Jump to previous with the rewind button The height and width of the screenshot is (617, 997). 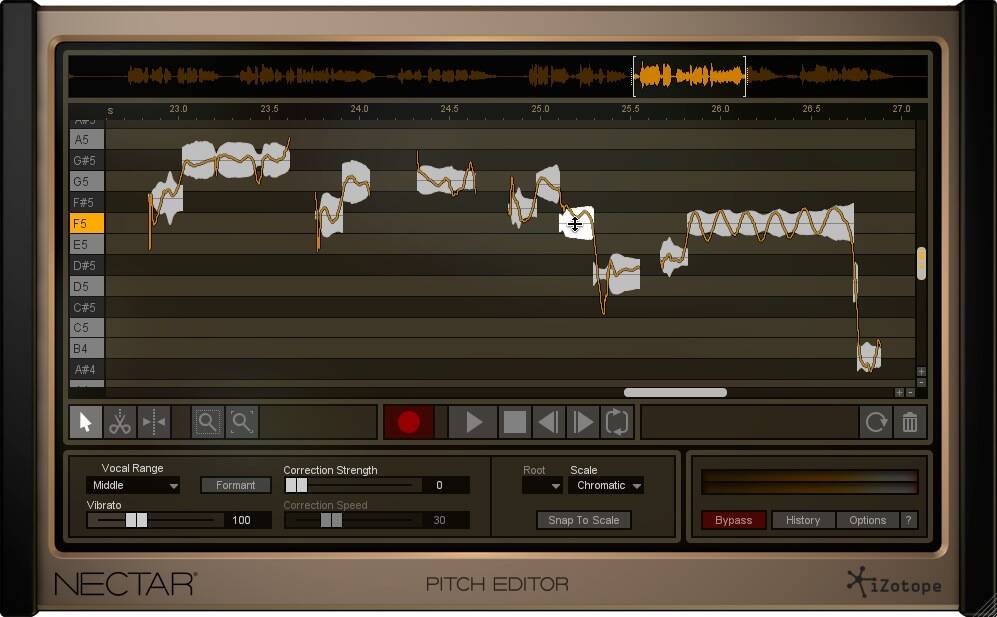coord(548,422)
